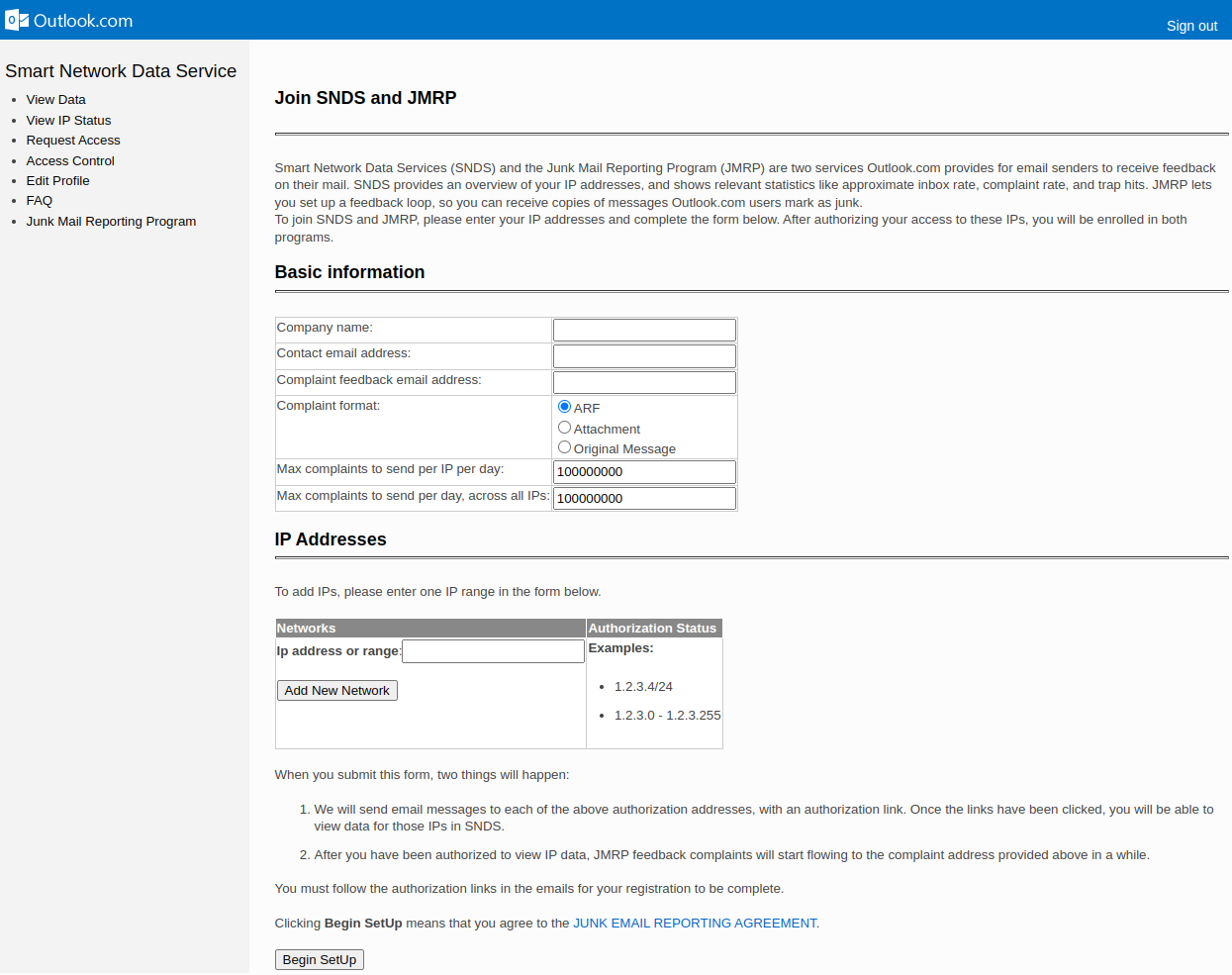
Task: Navigate to Access Control
Action: [70, 161]
